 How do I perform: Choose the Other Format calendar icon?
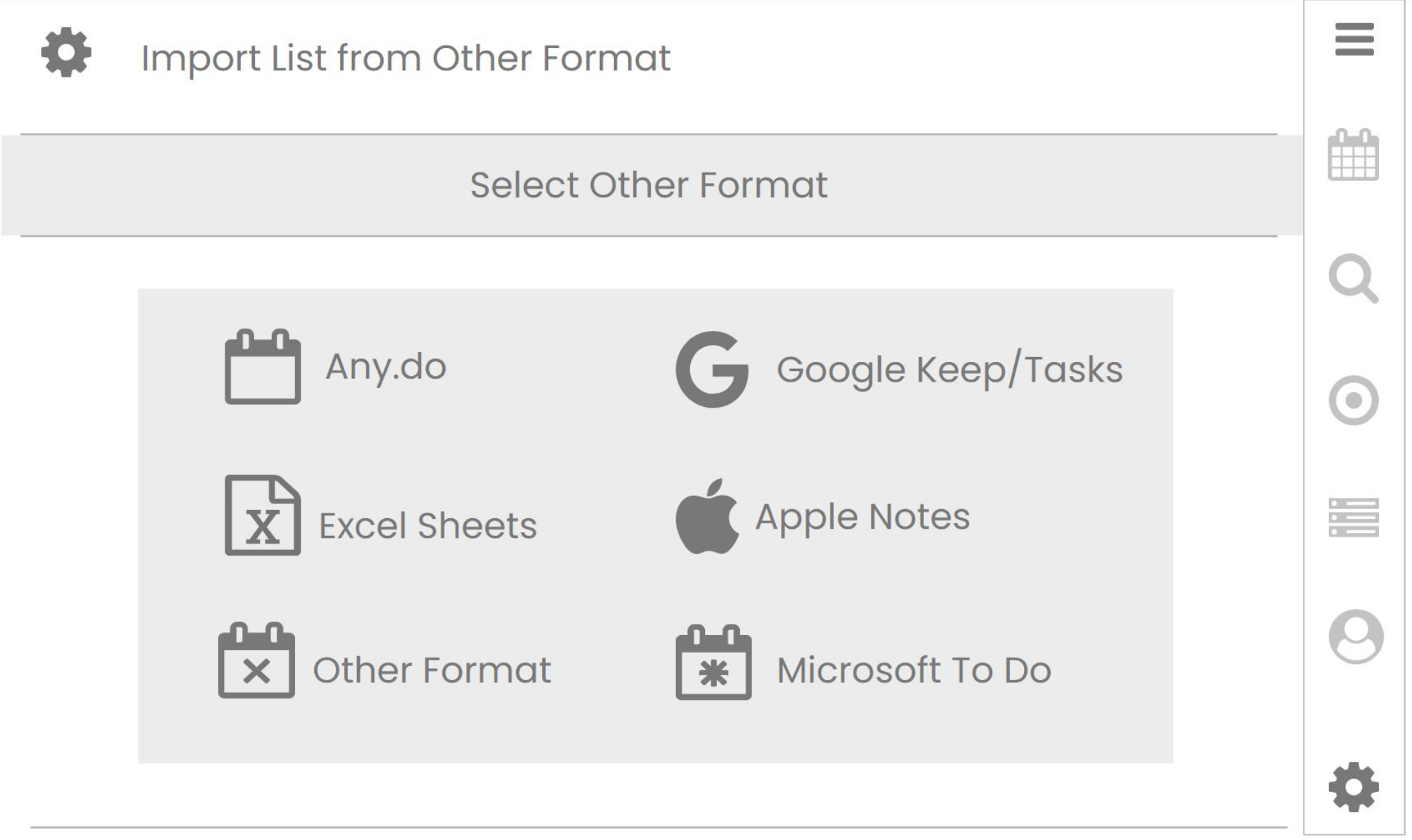[256, 660]
